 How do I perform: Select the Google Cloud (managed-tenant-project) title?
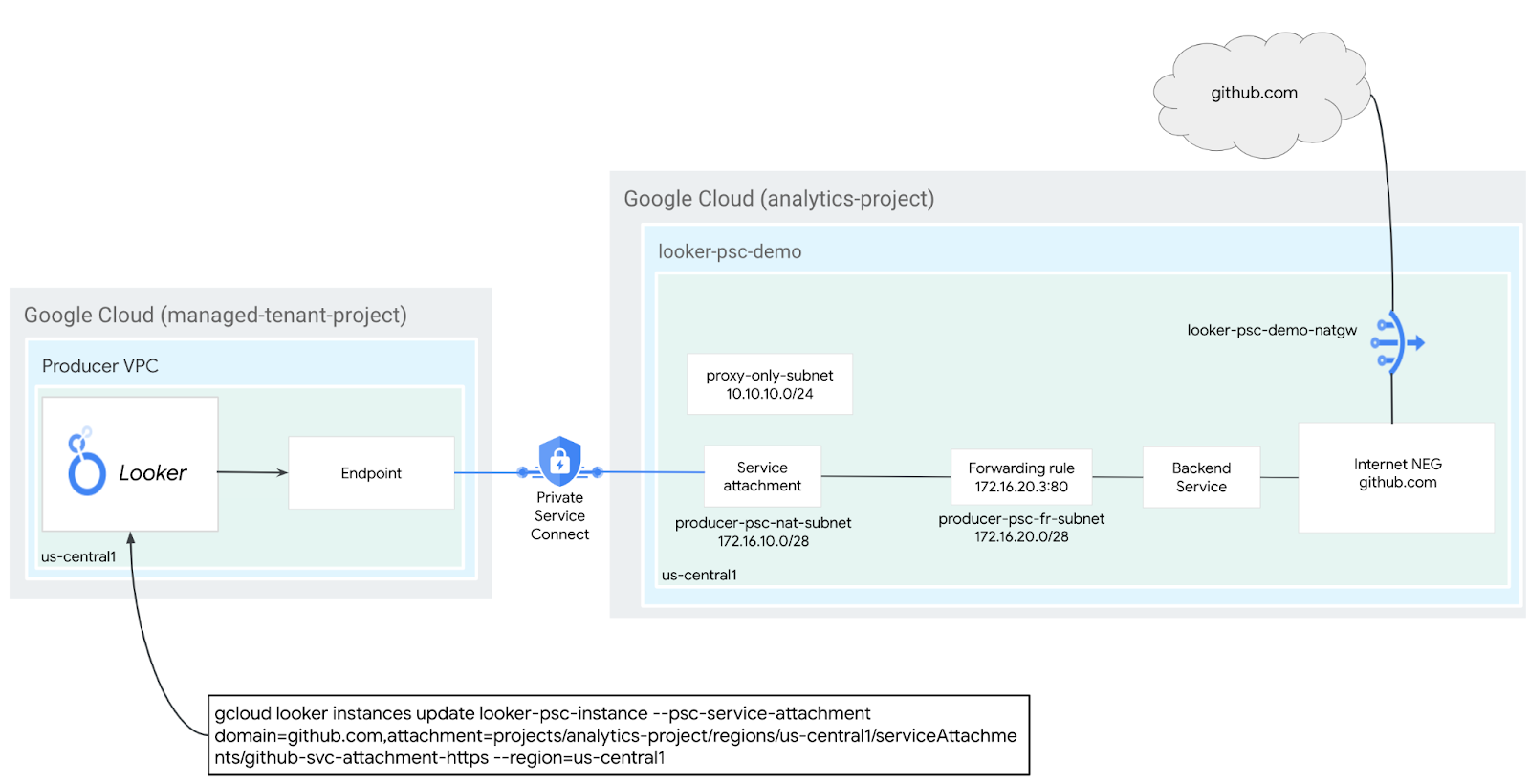point(215,316)
